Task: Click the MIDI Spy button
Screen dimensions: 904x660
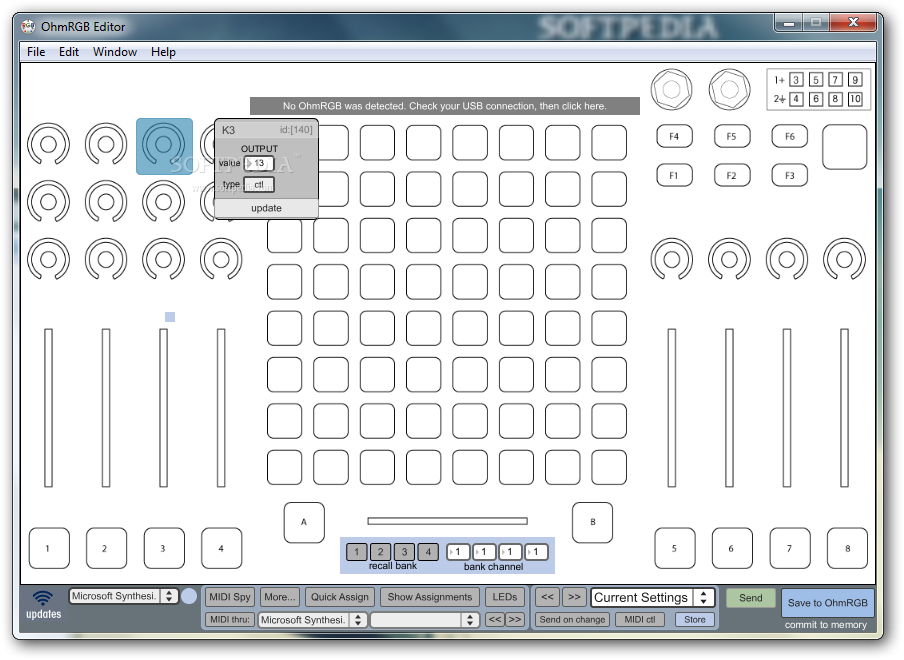Action: click(x=229, y=597)
